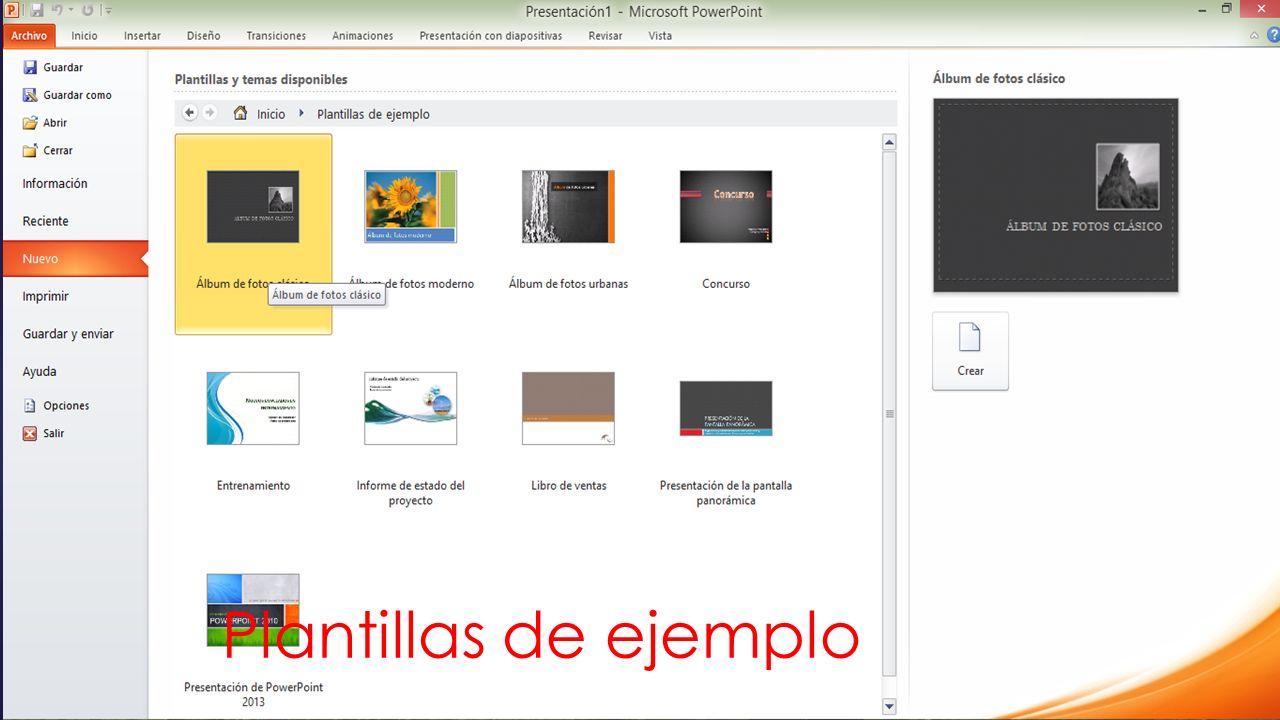Click the forward navigation arrow
The image size is (1280, 720).
(x=210, y=113)
